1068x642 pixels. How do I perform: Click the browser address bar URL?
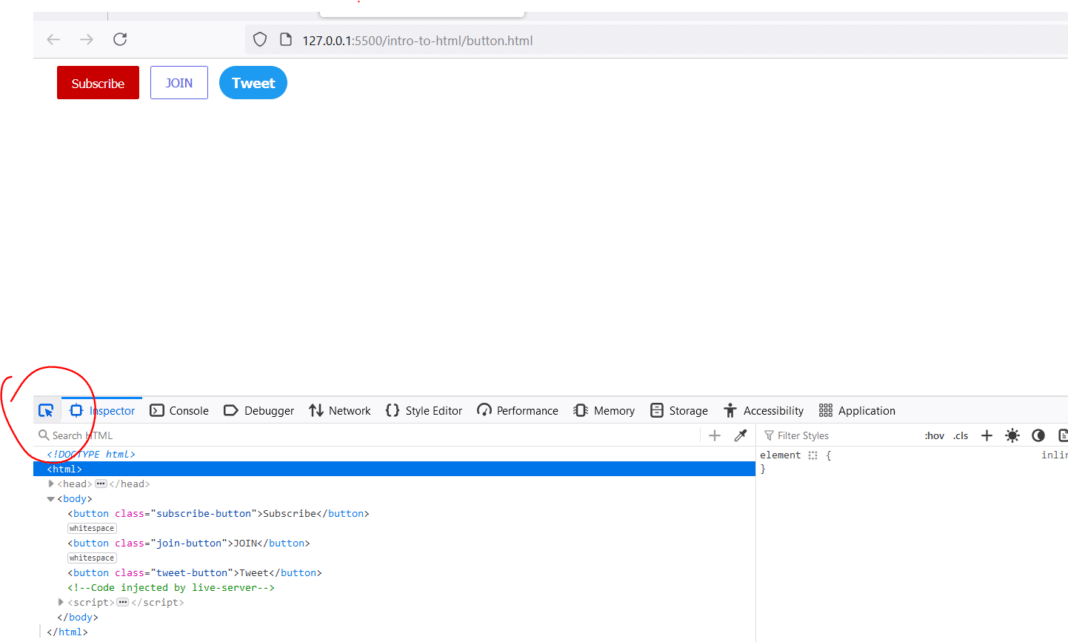(x=418, y=40)
